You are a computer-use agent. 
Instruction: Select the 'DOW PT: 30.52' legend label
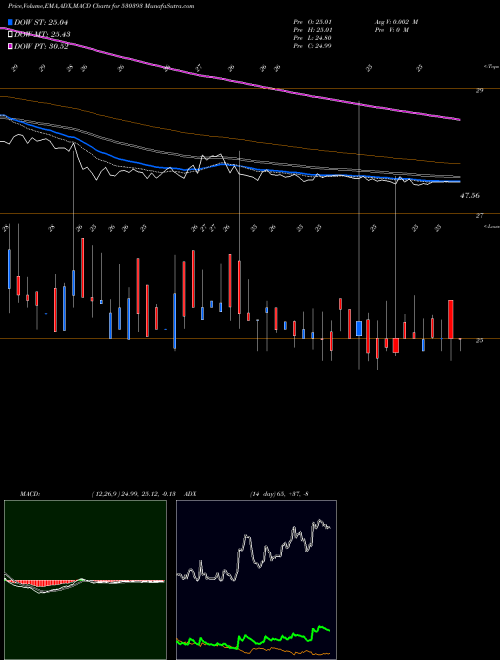(41, 46)
